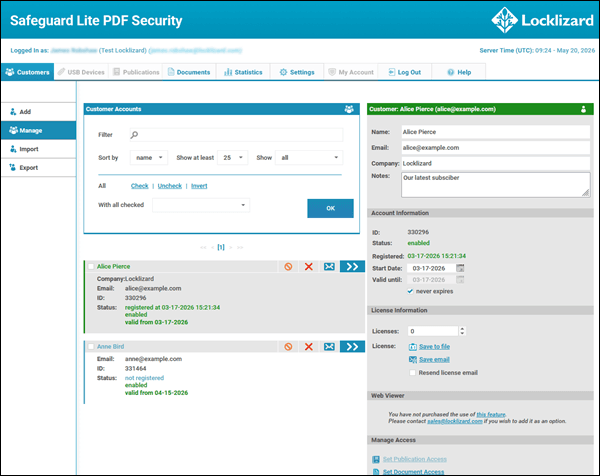
Task: Toggle the never expires checkbox
Action: [410, 291]
